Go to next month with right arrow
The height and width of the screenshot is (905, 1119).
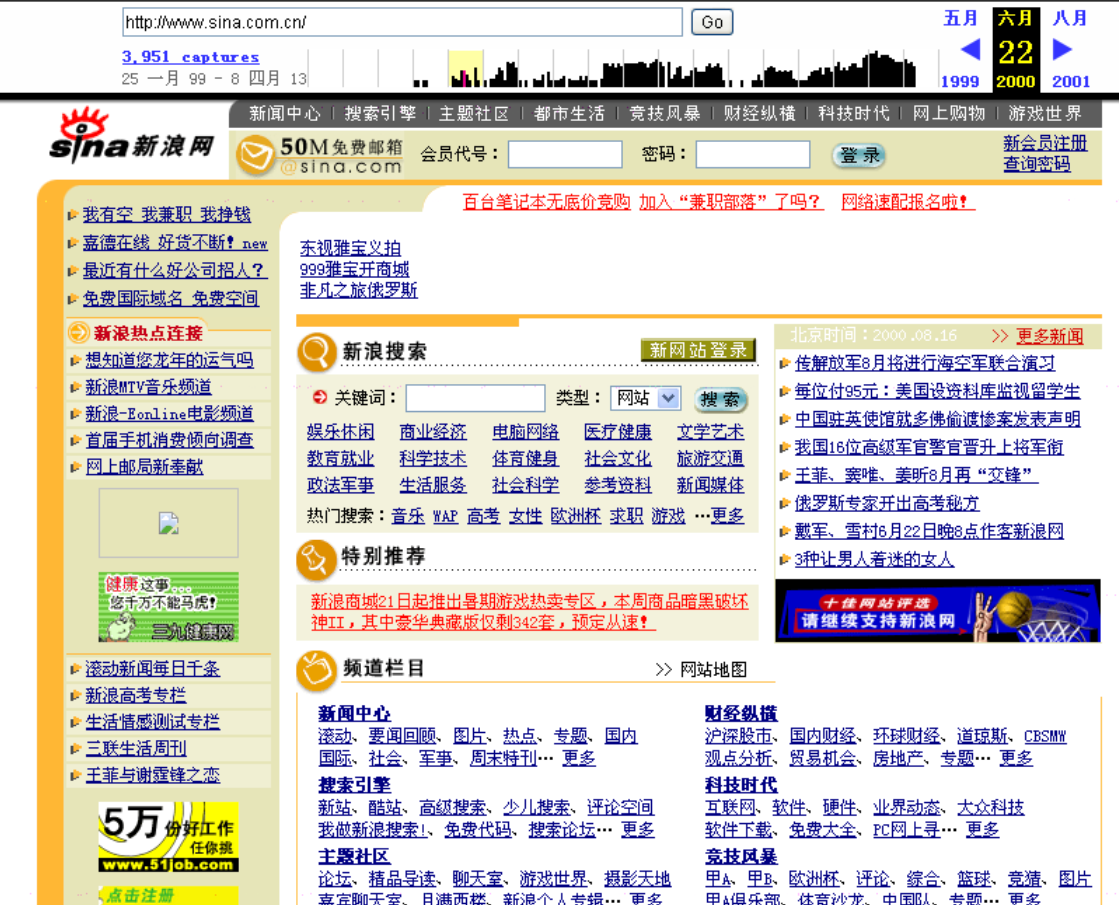[x=1062, y=49]
